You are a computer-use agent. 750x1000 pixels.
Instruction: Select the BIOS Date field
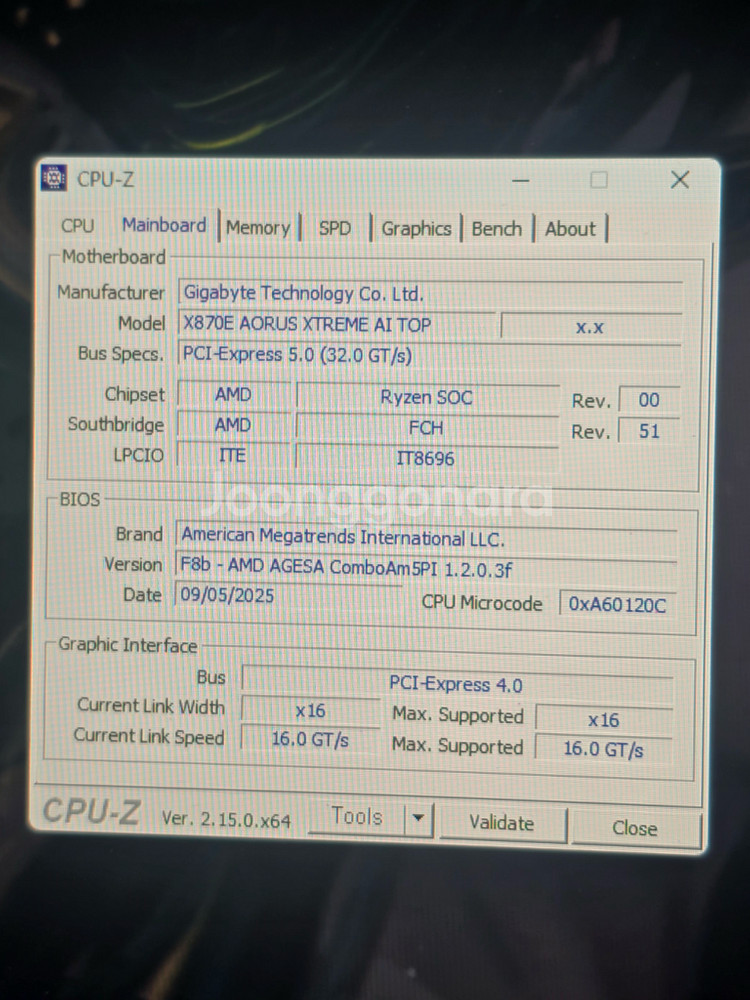click(290, 595)
